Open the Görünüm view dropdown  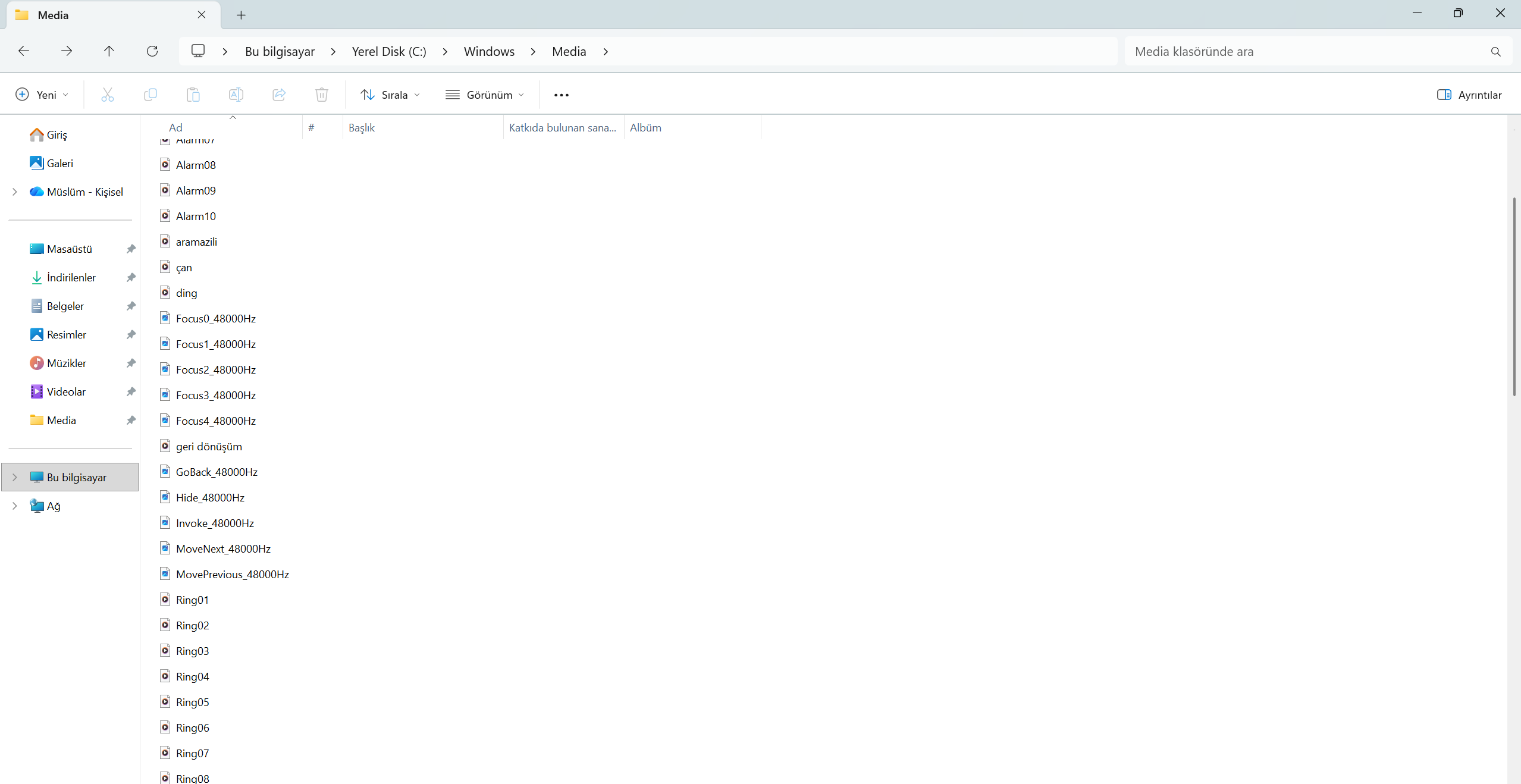(x=485, y=95)
